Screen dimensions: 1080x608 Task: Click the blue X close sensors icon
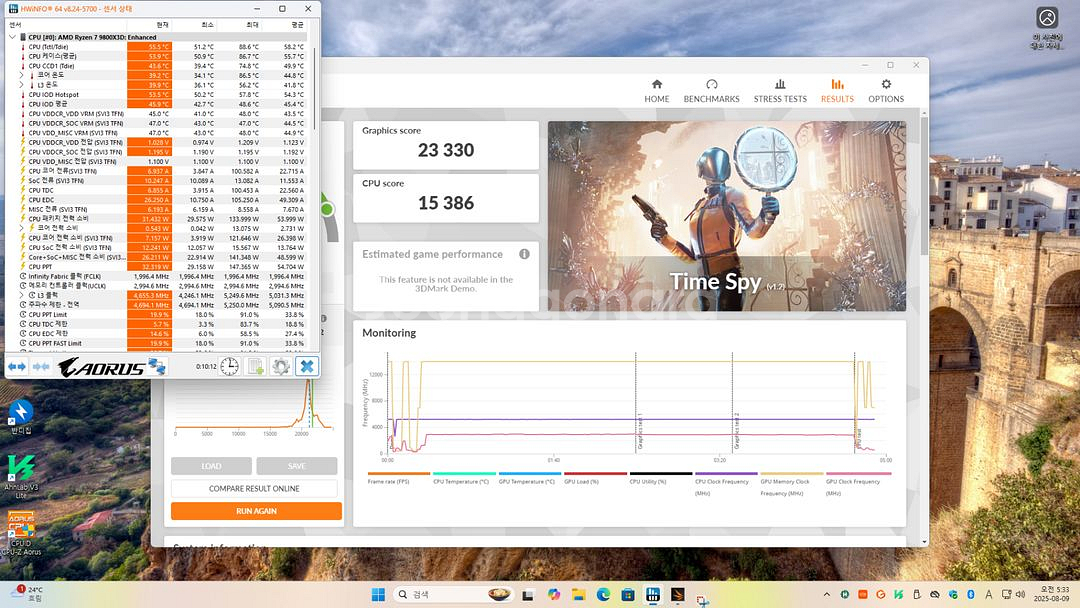(x=307, y=367)
